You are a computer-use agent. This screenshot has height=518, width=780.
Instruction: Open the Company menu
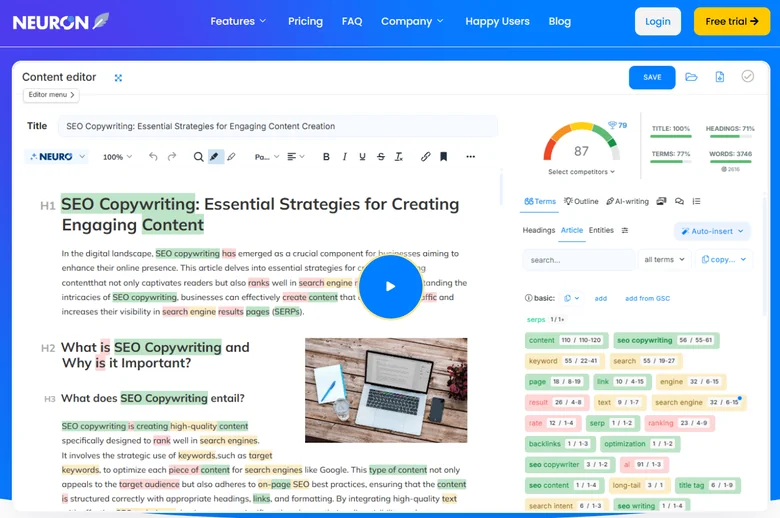(412, 21)
